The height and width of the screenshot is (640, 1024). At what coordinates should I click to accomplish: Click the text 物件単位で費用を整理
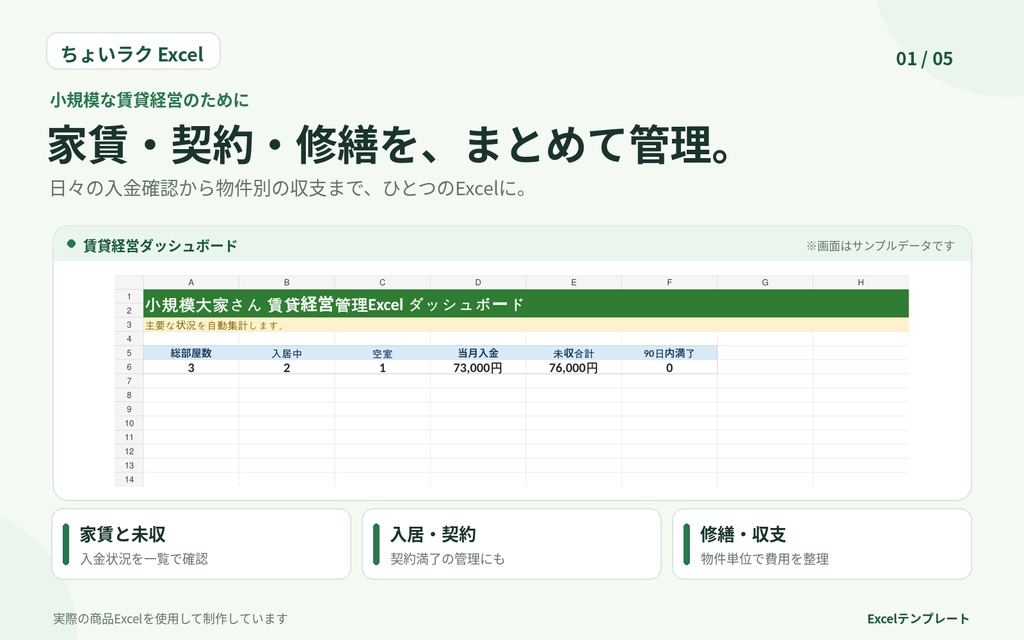coord(764,558)
